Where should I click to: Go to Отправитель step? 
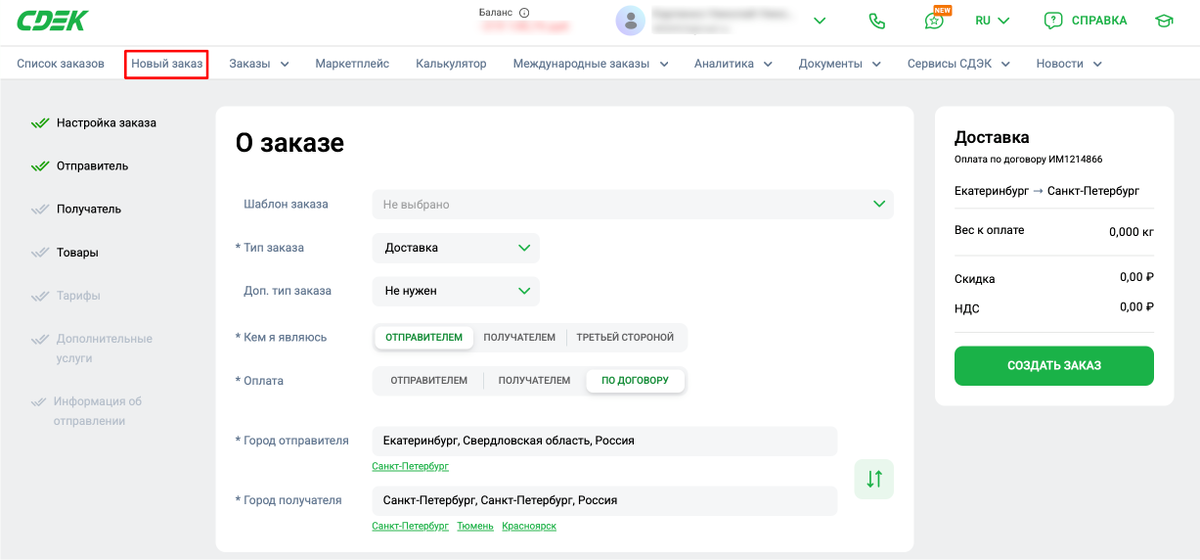point(92,166)
